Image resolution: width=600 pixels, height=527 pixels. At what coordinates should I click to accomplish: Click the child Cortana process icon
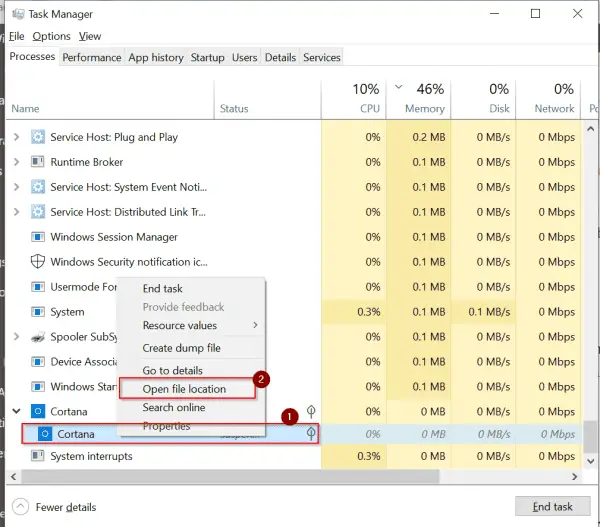point(45,434)
